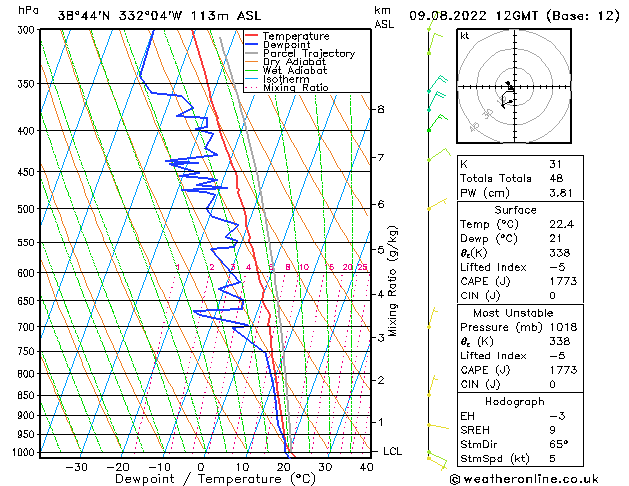Click the 'PW (cm)' row label
Image resolution: width=629 pixels, height=486 pixels.
point(485,193)
